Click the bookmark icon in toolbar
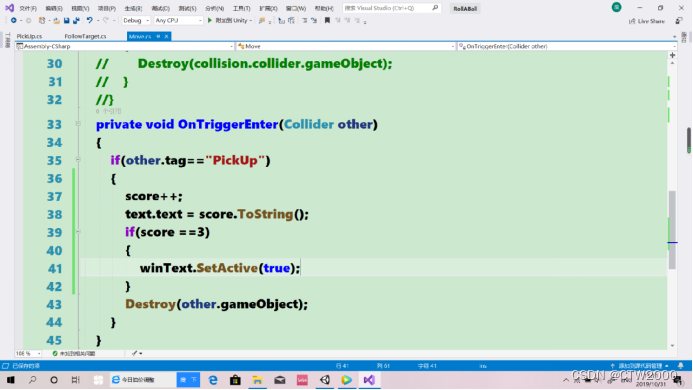The width and height of the screenshot is (693, 390). click(327, 20)
